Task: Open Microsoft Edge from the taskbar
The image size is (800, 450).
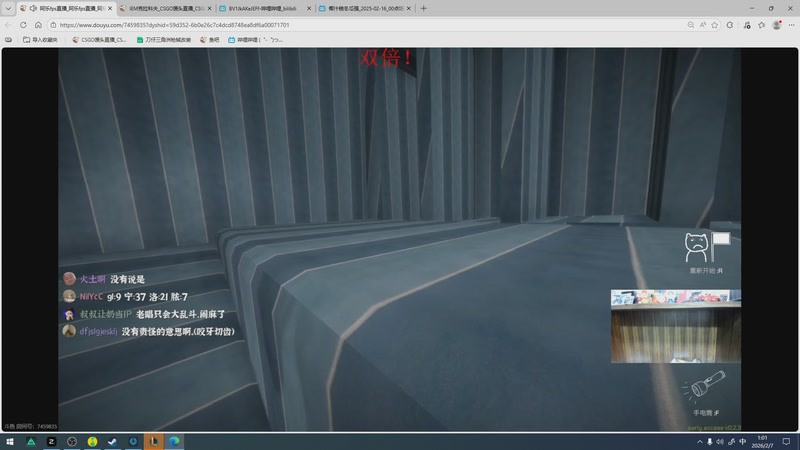Action: pyautogui.click(x=174, y=441)
